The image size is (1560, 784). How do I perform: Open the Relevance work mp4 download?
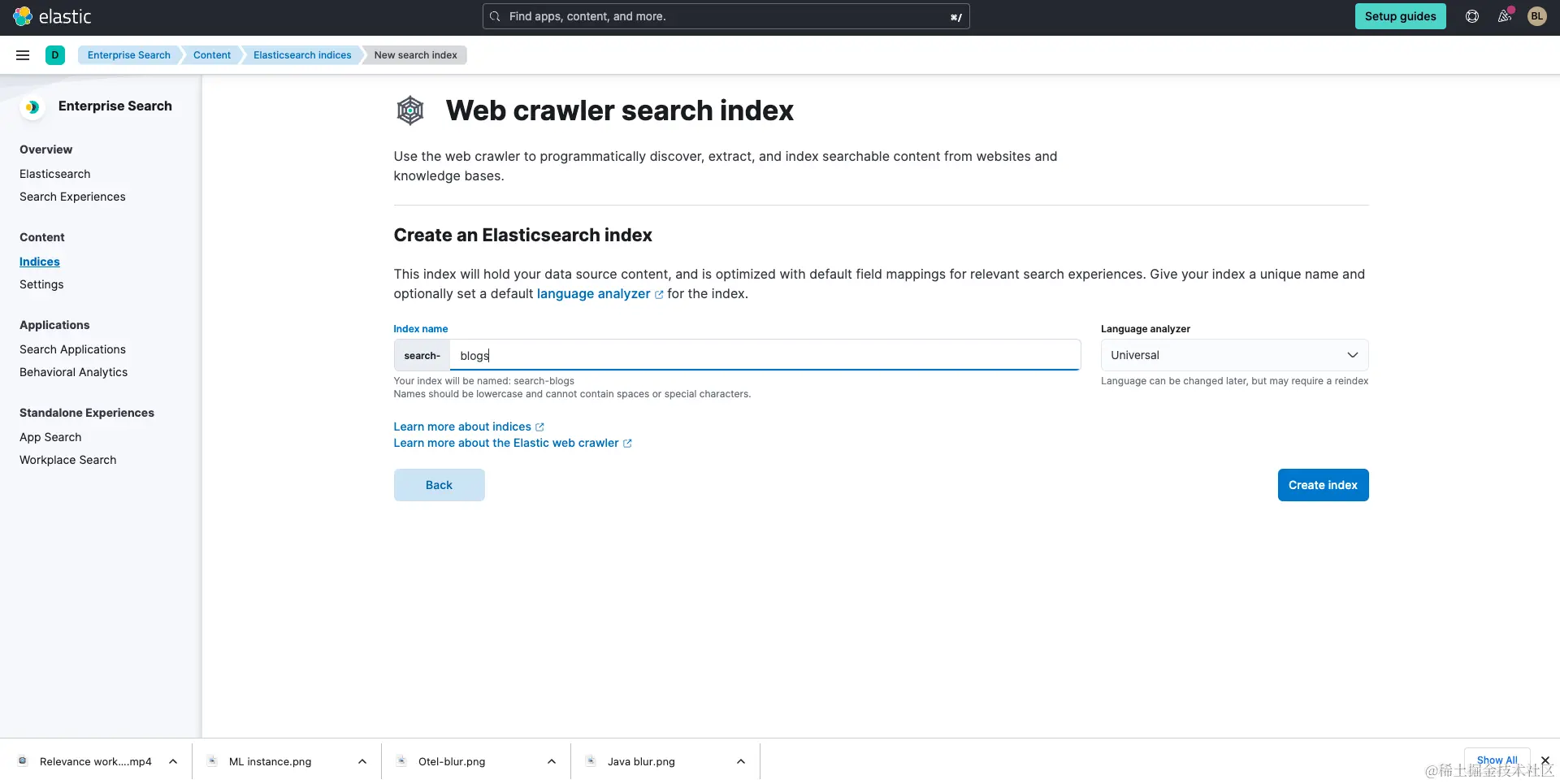pos(96,761)
